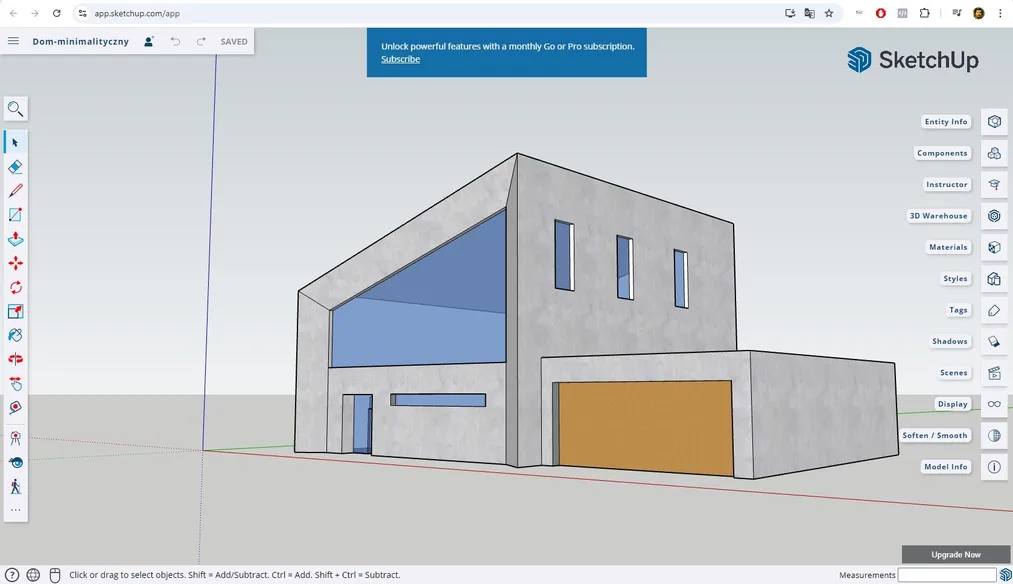Screen dimensions: 1013x584
Task: Expand more tools via the toolbar ellipsis
Action: coord(15,511)
